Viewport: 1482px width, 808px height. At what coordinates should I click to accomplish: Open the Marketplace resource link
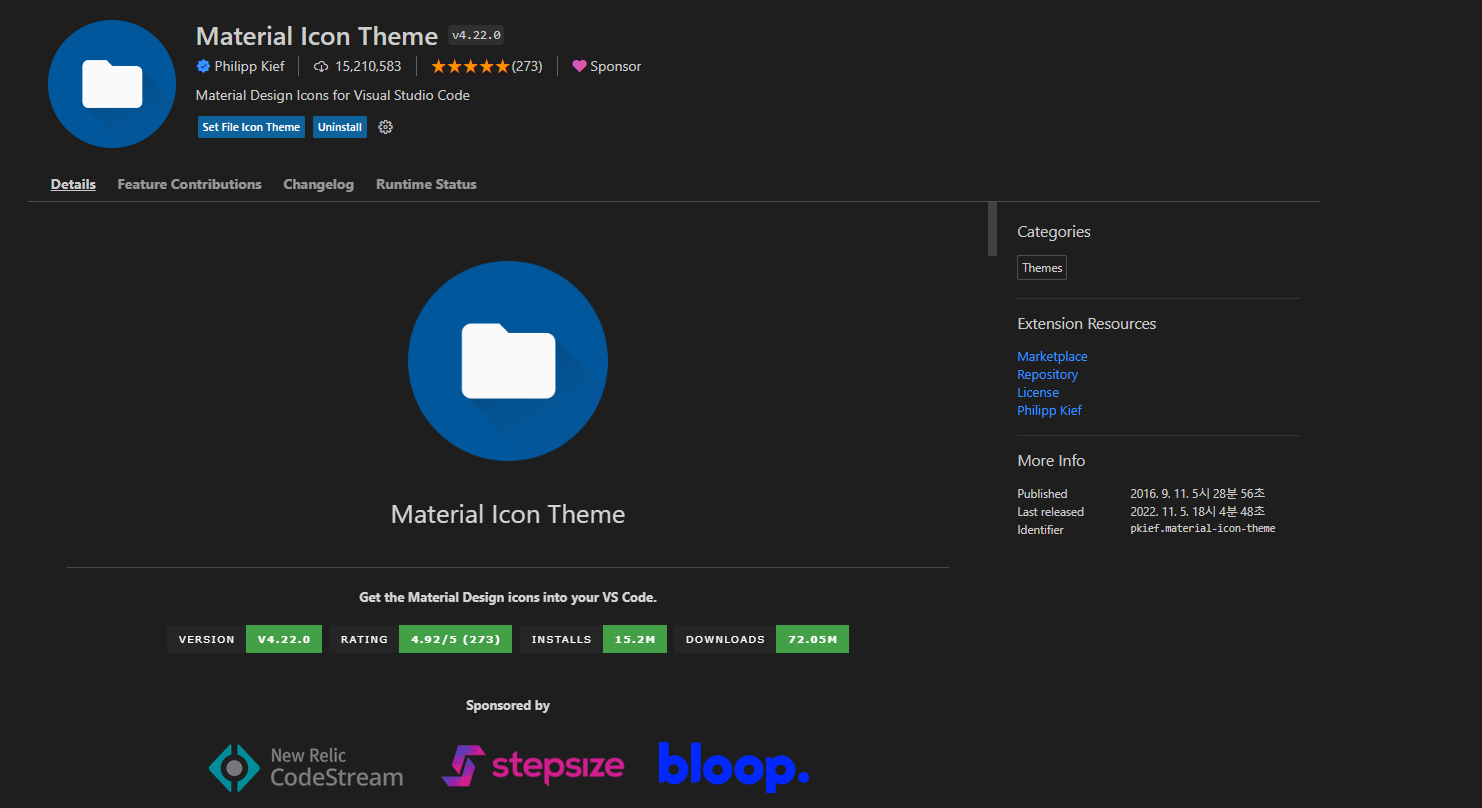click(x=1052, y=357)
